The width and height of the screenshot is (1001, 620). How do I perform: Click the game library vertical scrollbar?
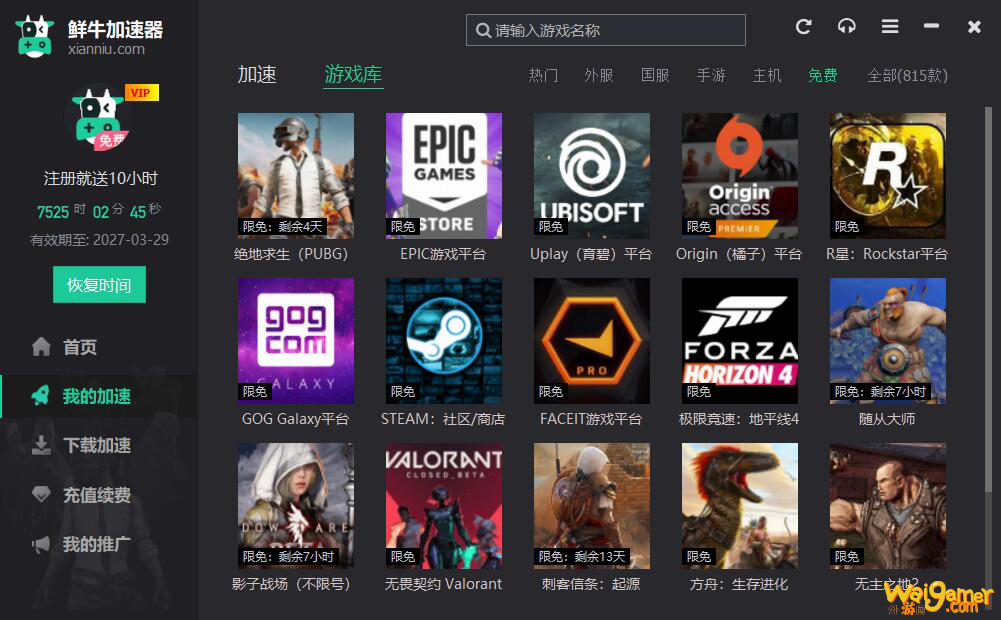[x=988, y=300]
